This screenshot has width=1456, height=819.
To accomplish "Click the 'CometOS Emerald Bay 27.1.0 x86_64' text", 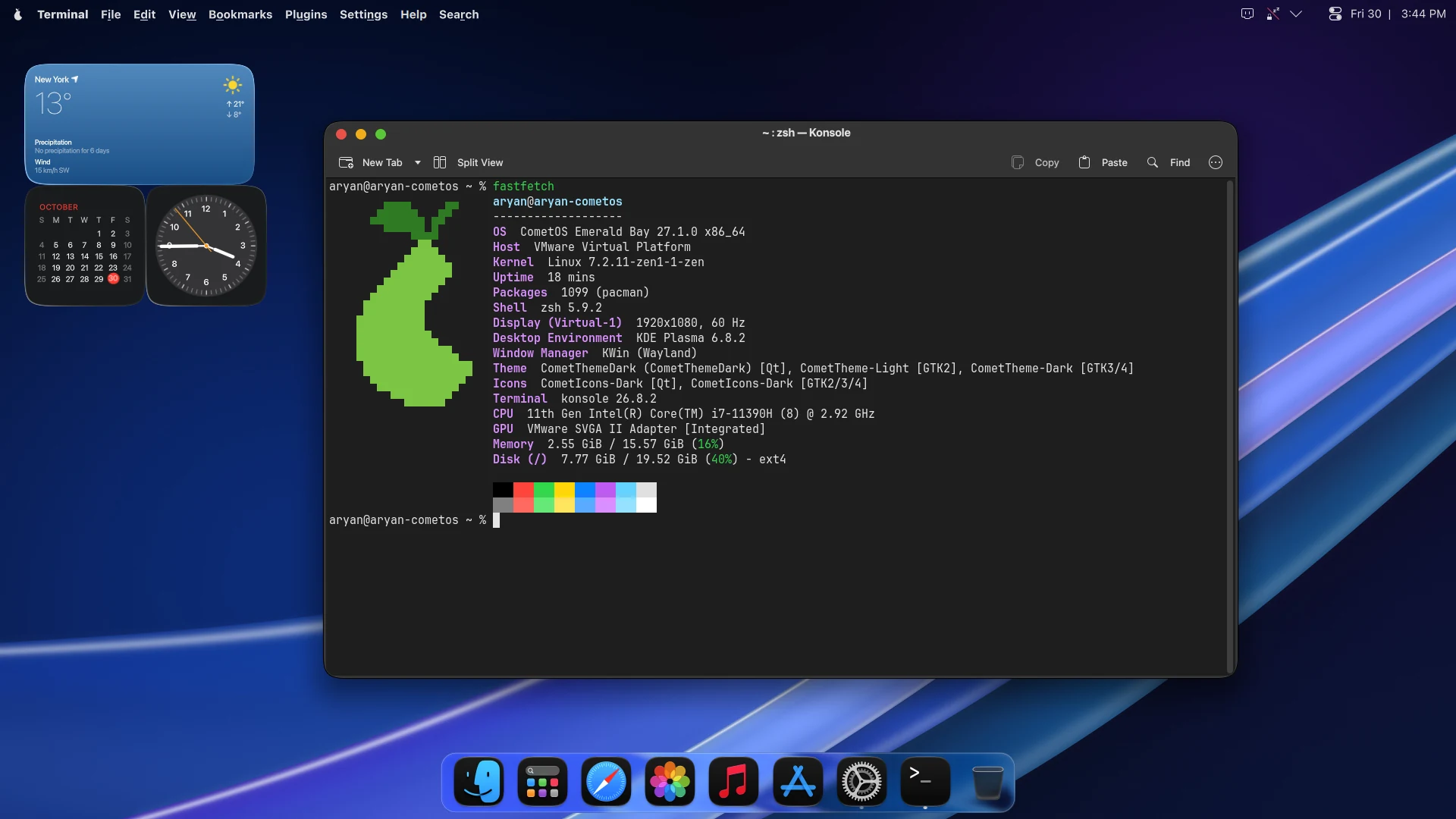I will [632, 232].
